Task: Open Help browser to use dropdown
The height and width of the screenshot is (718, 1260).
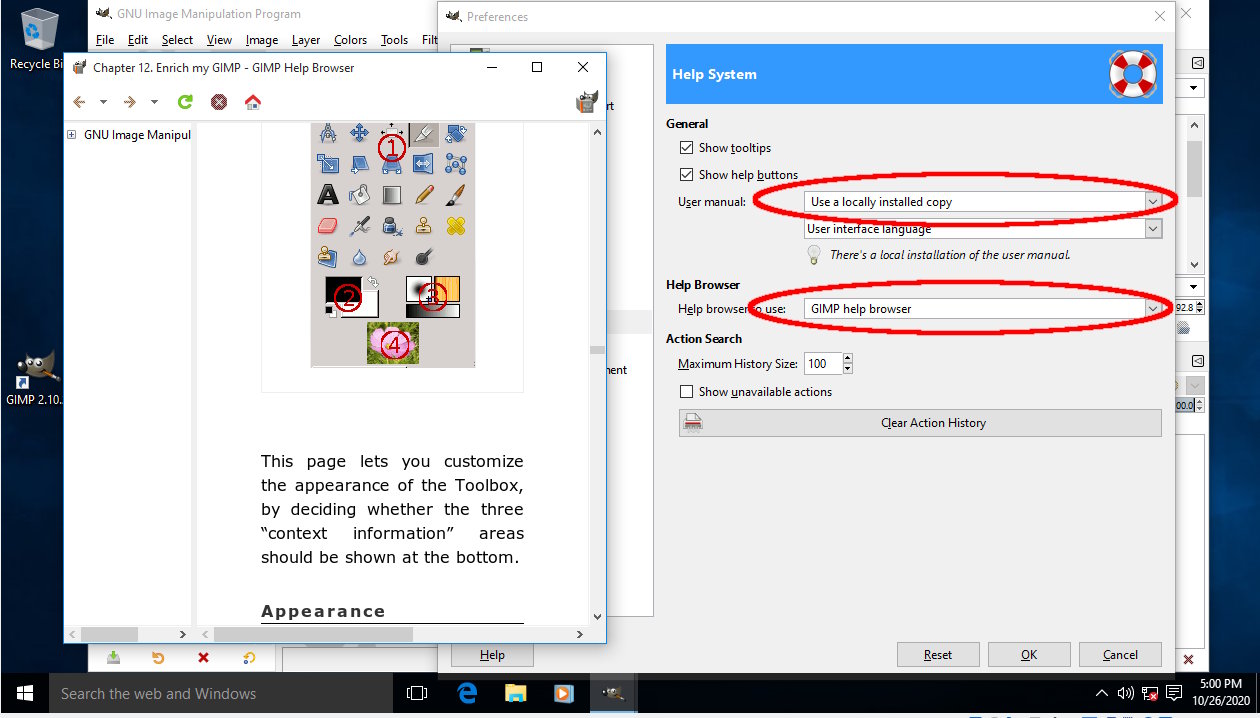Action: 983,309
